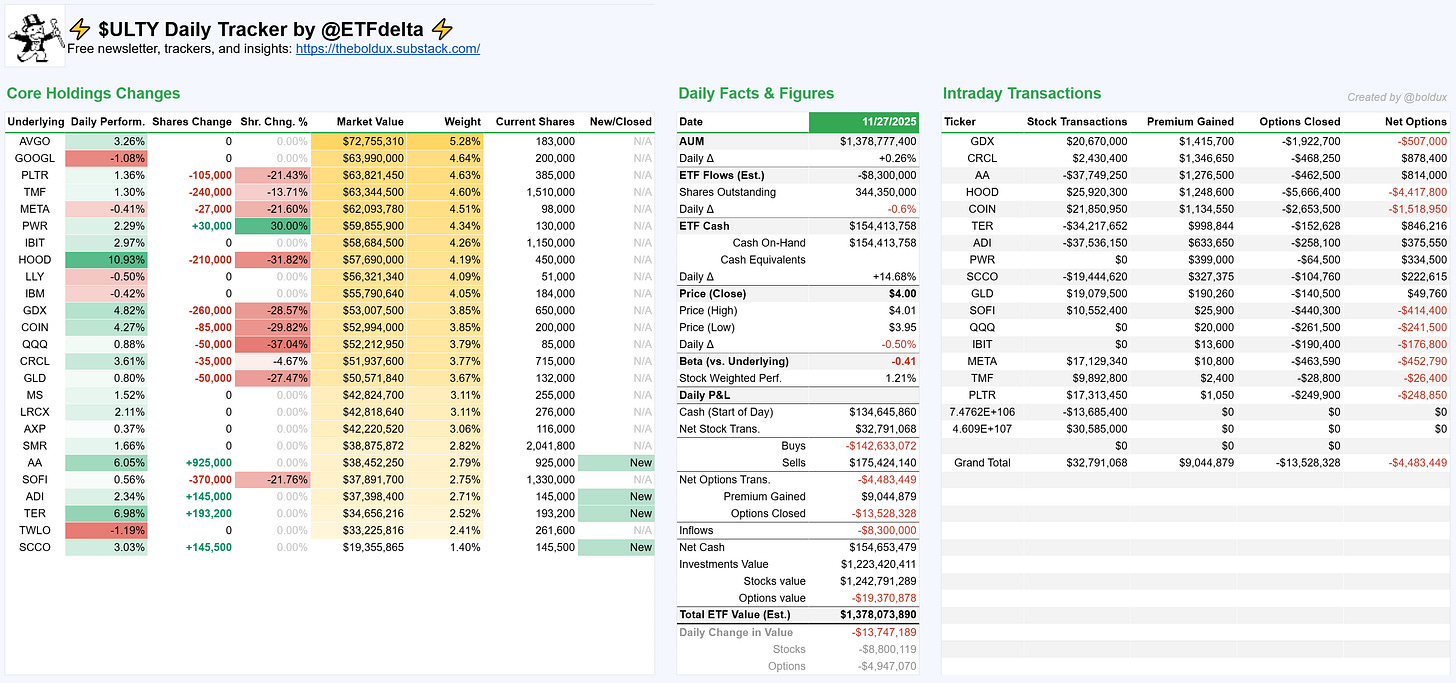1456x683 pixels.
Task: Click the Underlying column header
Action: pos(35,122)
